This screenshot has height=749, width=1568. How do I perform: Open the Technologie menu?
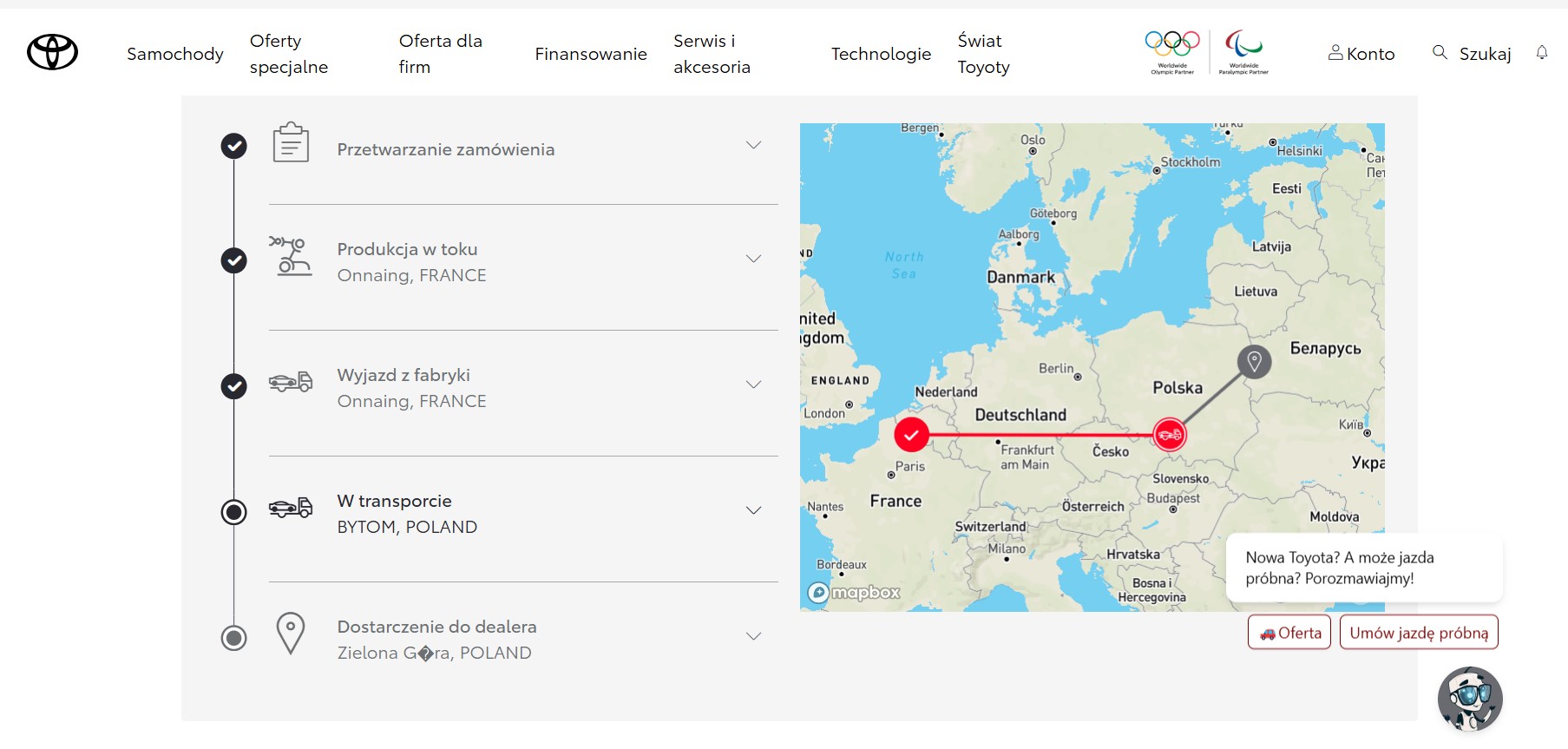tap(881, 54)
